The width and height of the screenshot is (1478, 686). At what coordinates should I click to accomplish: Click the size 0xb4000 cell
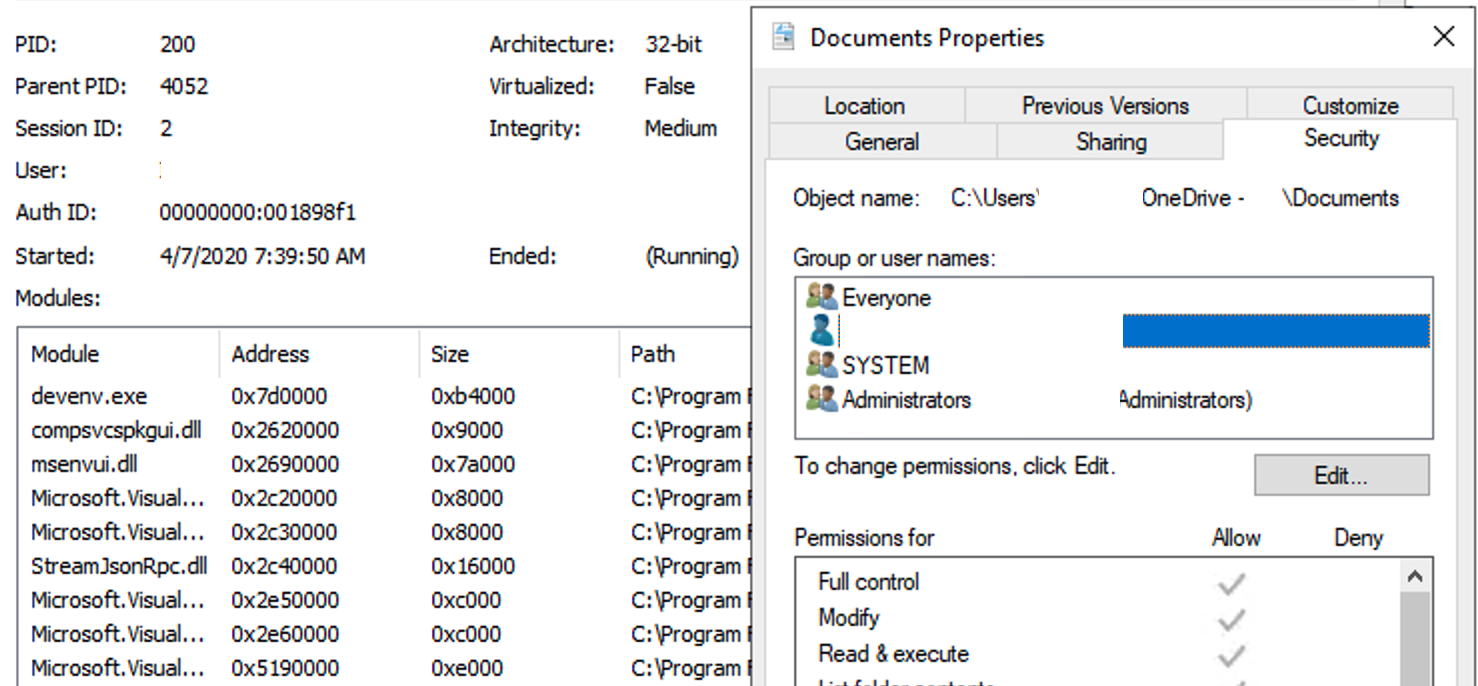[473, 396]
